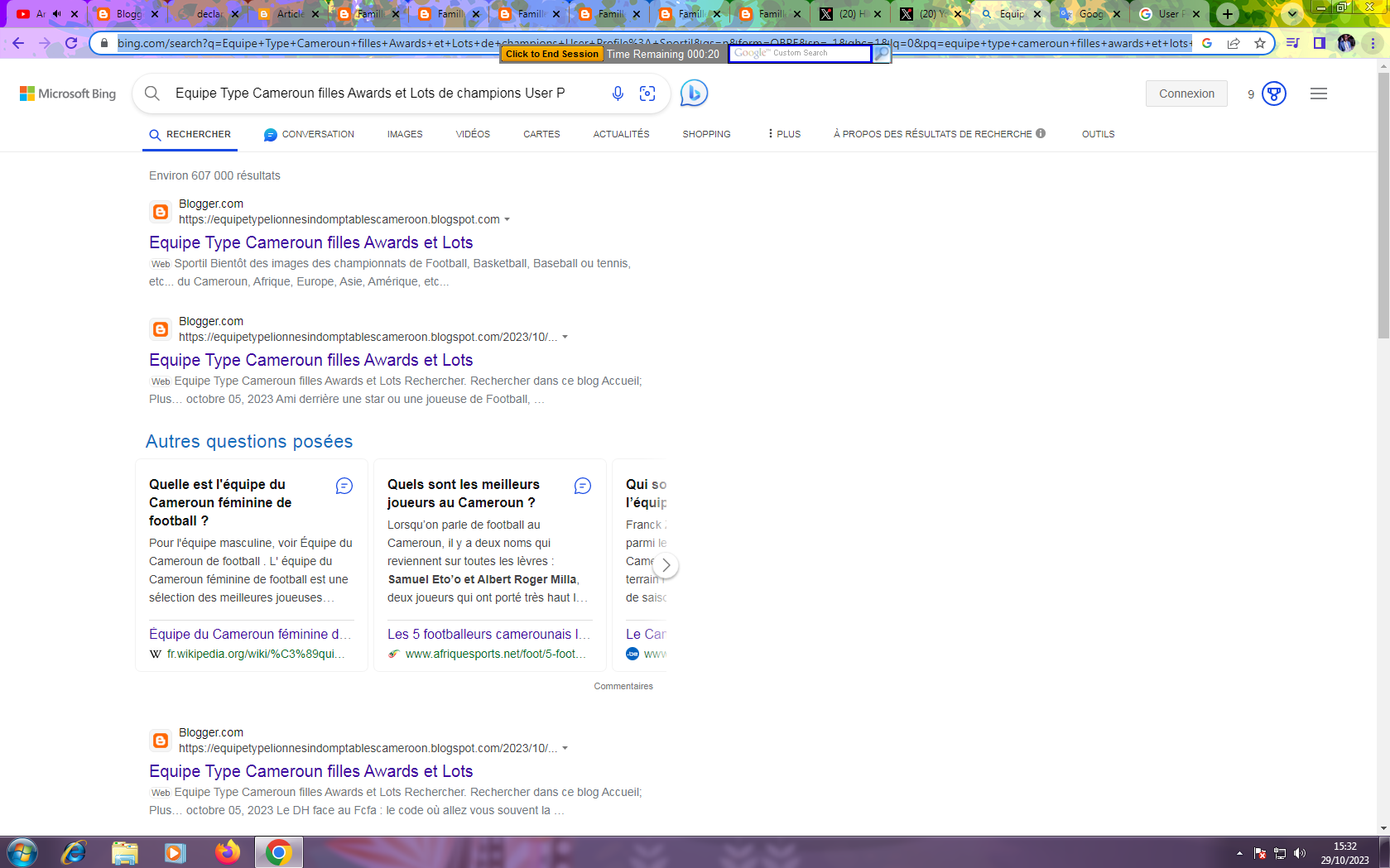
Task: Open a new browser tab
Action: click(x=1228, y=14)
